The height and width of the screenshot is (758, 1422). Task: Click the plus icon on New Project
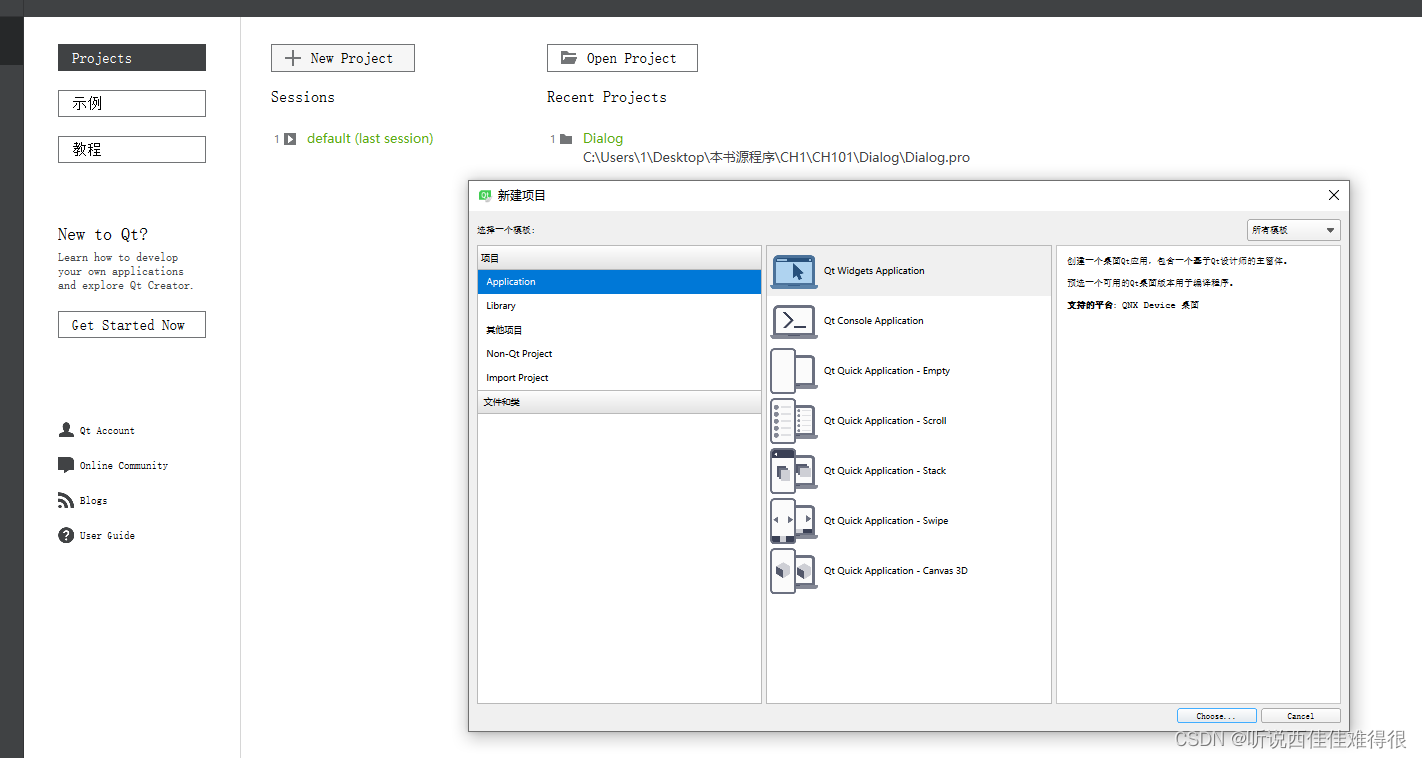(293, 58)
